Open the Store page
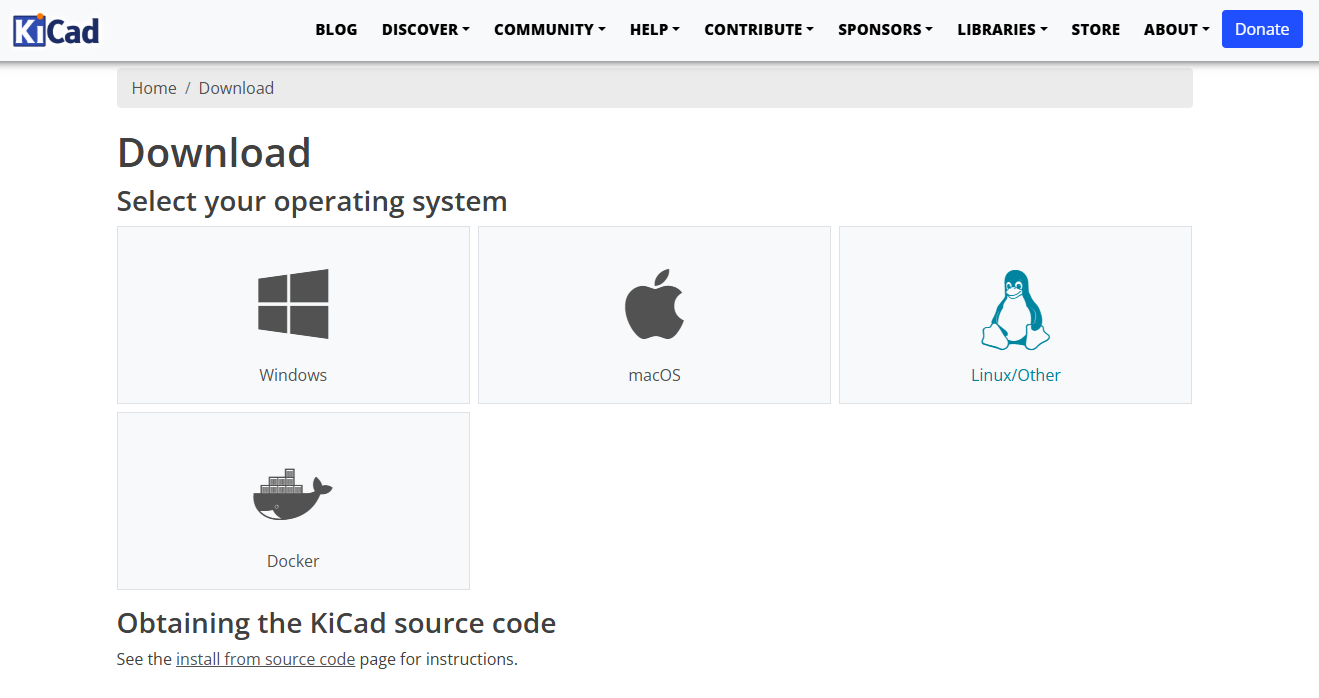 pos(1096,29)
